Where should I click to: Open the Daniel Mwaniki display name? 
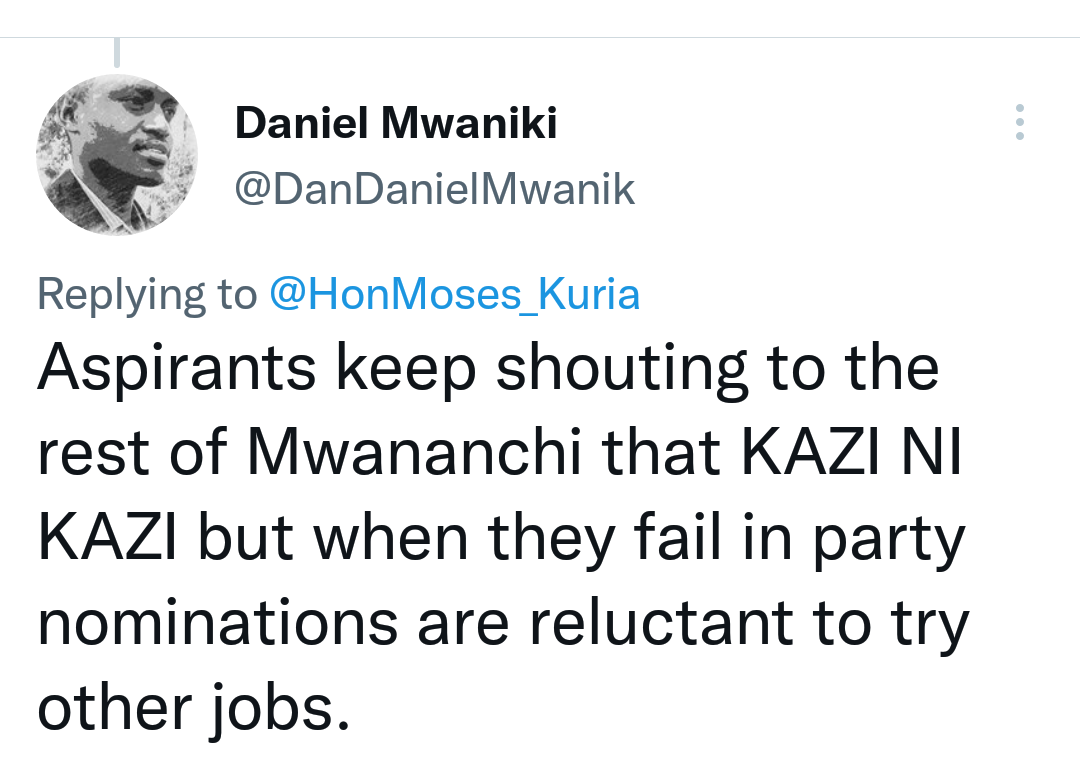[x=396, y=124]
